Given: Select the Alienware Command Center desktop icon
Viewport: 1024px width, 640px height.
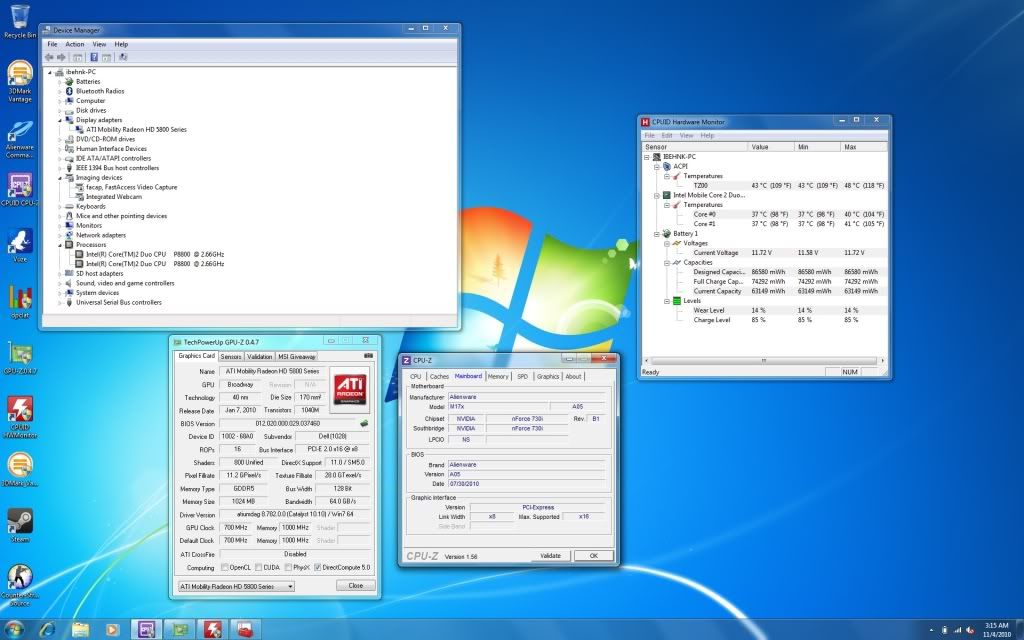Looking at the screenshot, I should [20, 139].
